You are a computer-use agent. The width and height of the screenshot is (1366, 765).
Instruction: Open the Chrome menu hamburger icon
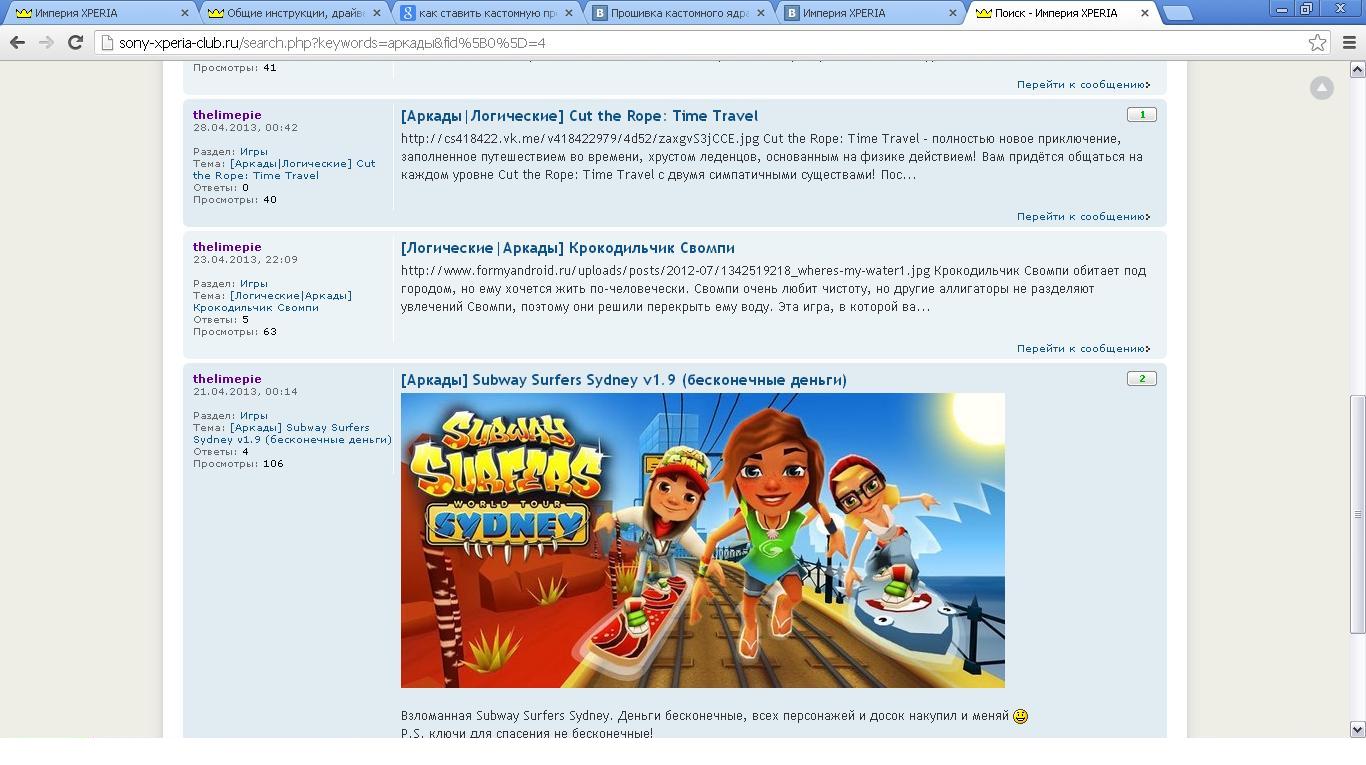[1349, 43]
